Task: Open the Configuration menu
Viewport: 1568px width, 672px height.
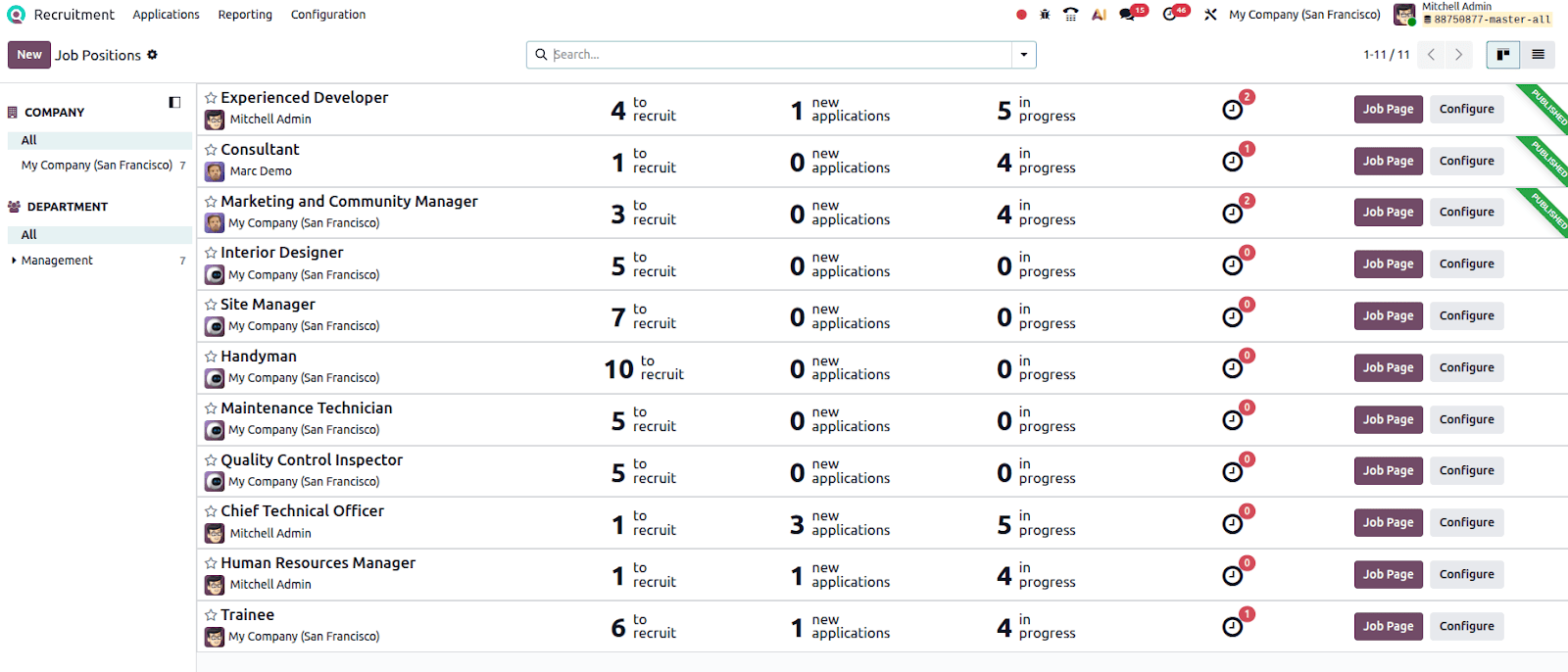Action: pos(327,15)
